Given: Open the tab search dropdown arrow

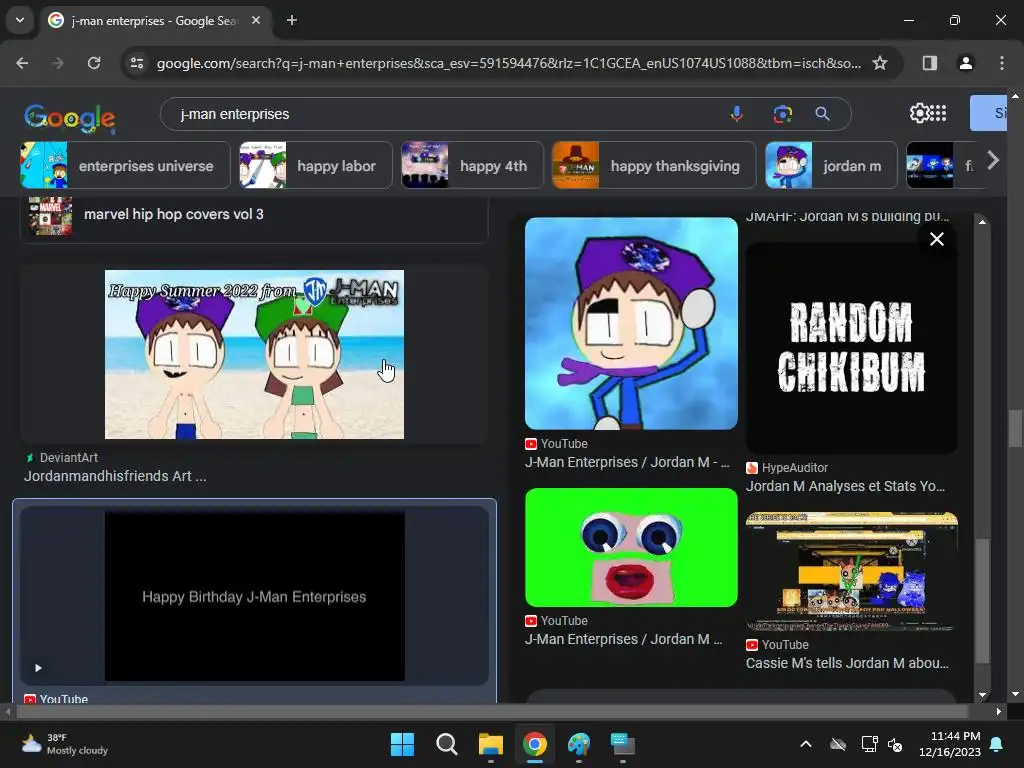Looking at the screenshot, I should [x=20, y=20].
